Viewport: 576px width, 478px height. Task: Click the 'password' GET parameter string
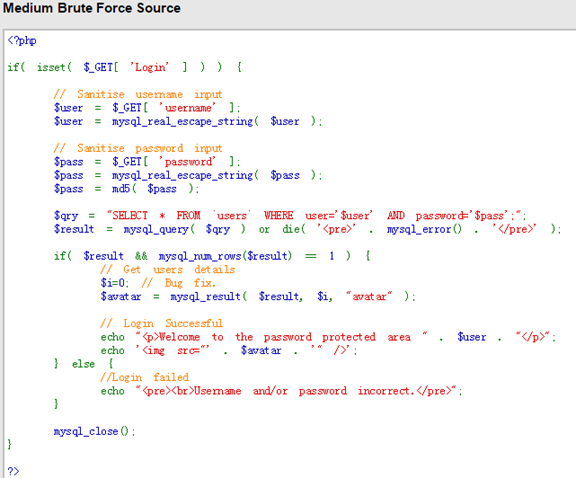188,162
